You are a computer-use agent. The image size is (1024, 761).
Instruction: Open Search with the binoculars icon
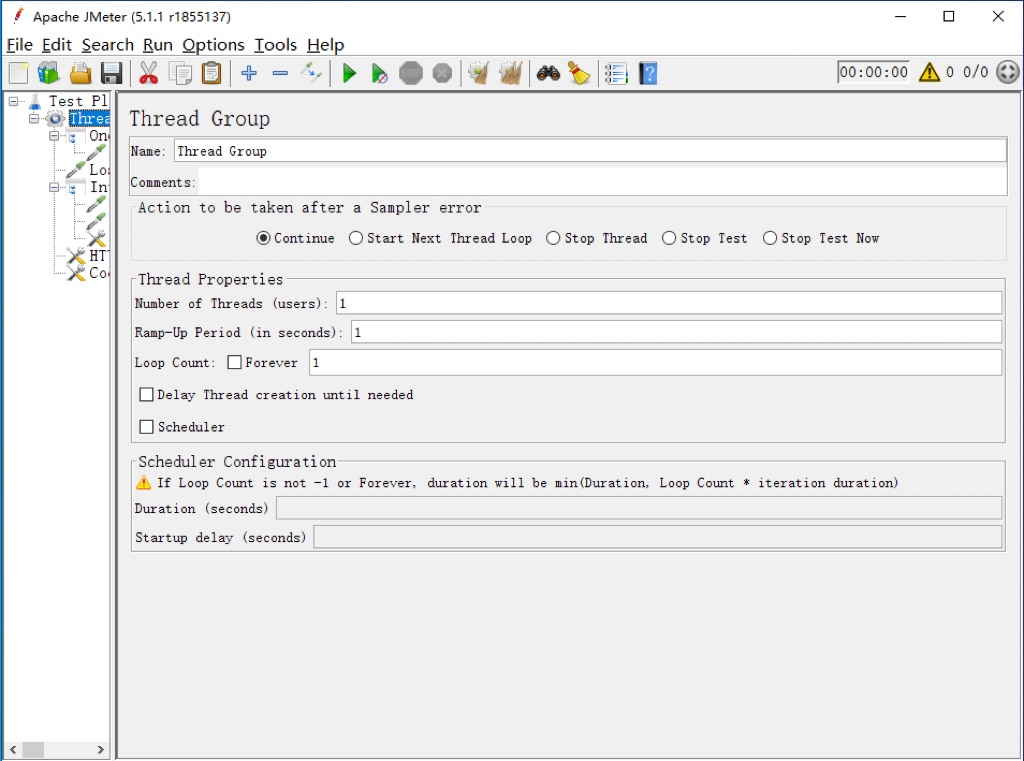coord(548,73)
